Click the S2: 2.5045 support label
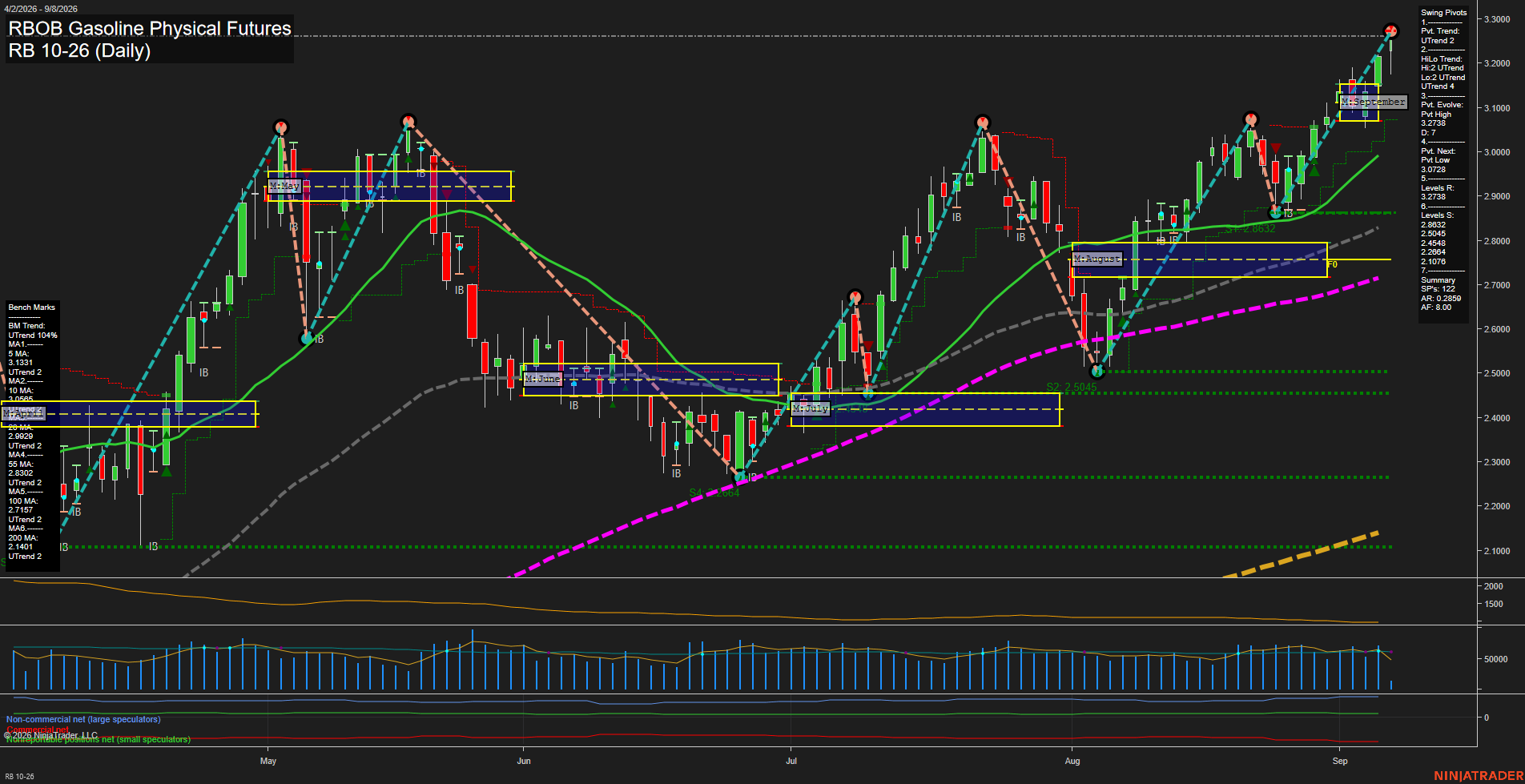 point(1072,388)
